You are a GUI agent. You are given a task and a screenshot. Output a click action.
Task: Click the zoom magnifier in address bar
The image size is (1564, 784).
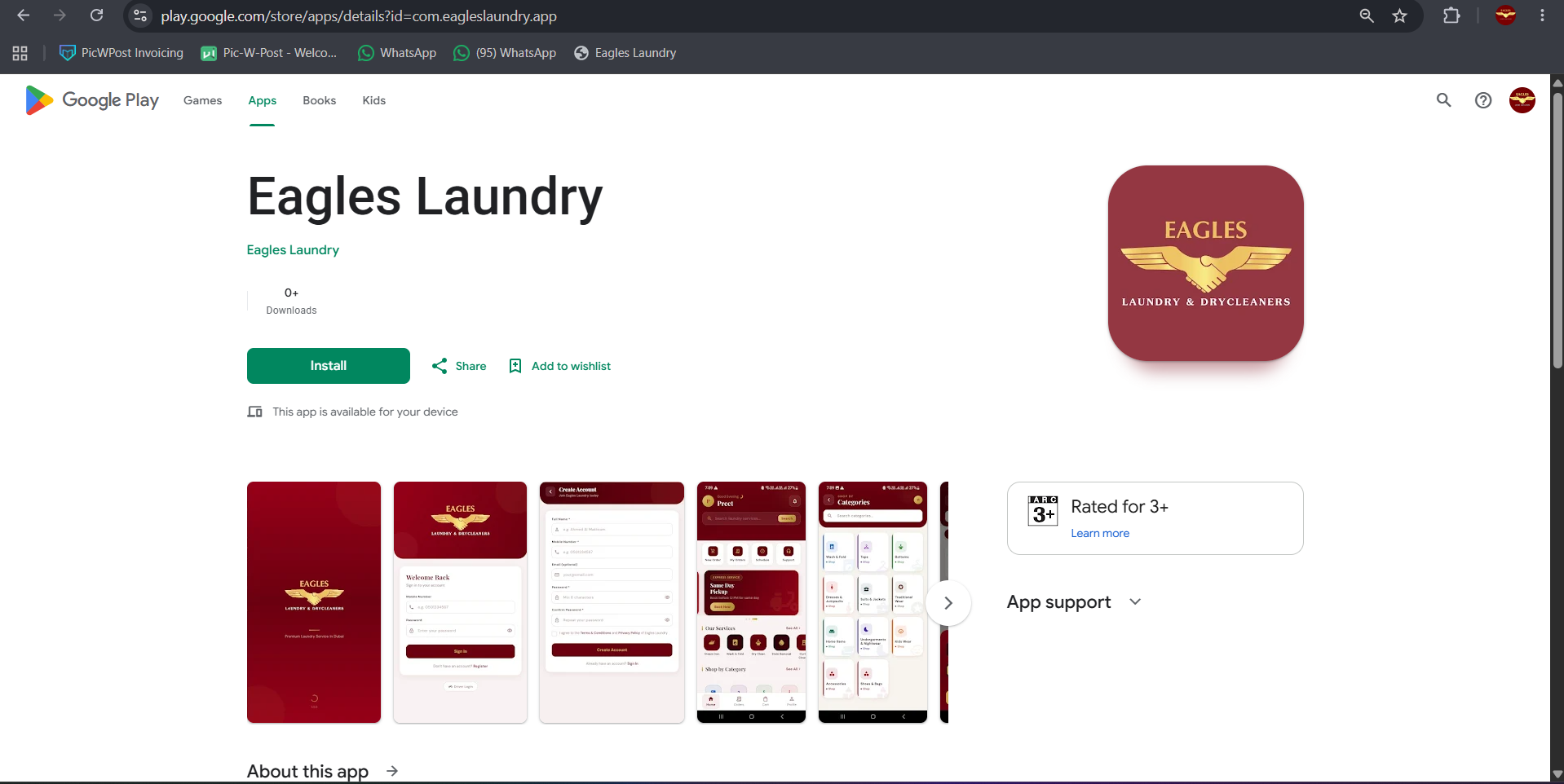[x=1367, y=15]
